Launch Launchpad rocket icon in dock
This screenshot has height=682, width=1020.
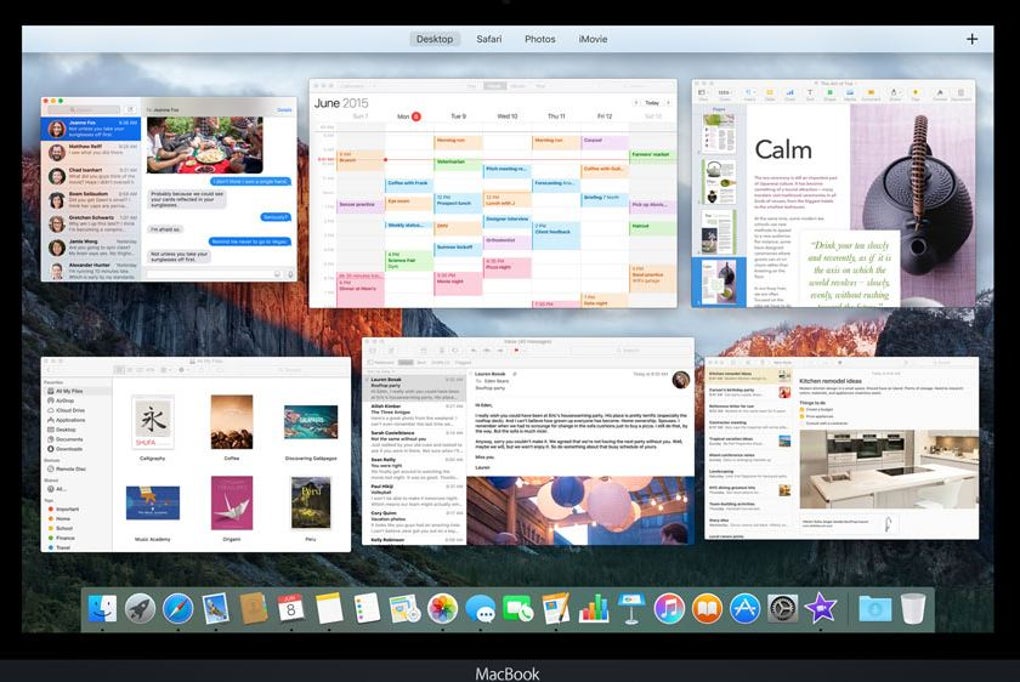pyautogui.click(x=140, y=609)
